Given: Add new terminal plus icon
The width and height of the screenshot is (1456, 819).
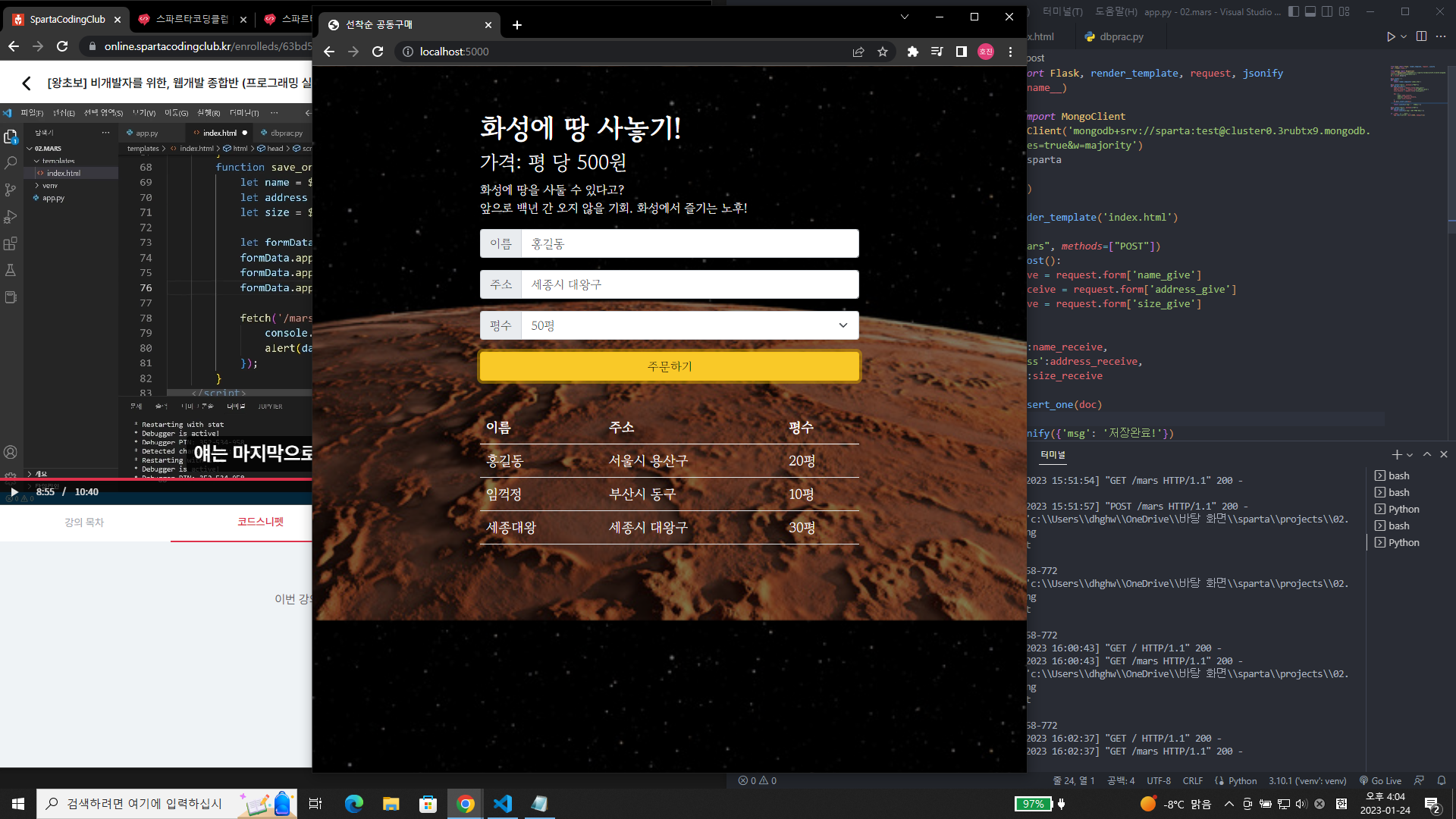Looking at the screenshot, I should pyautogui.click(x=1397, y=454).
